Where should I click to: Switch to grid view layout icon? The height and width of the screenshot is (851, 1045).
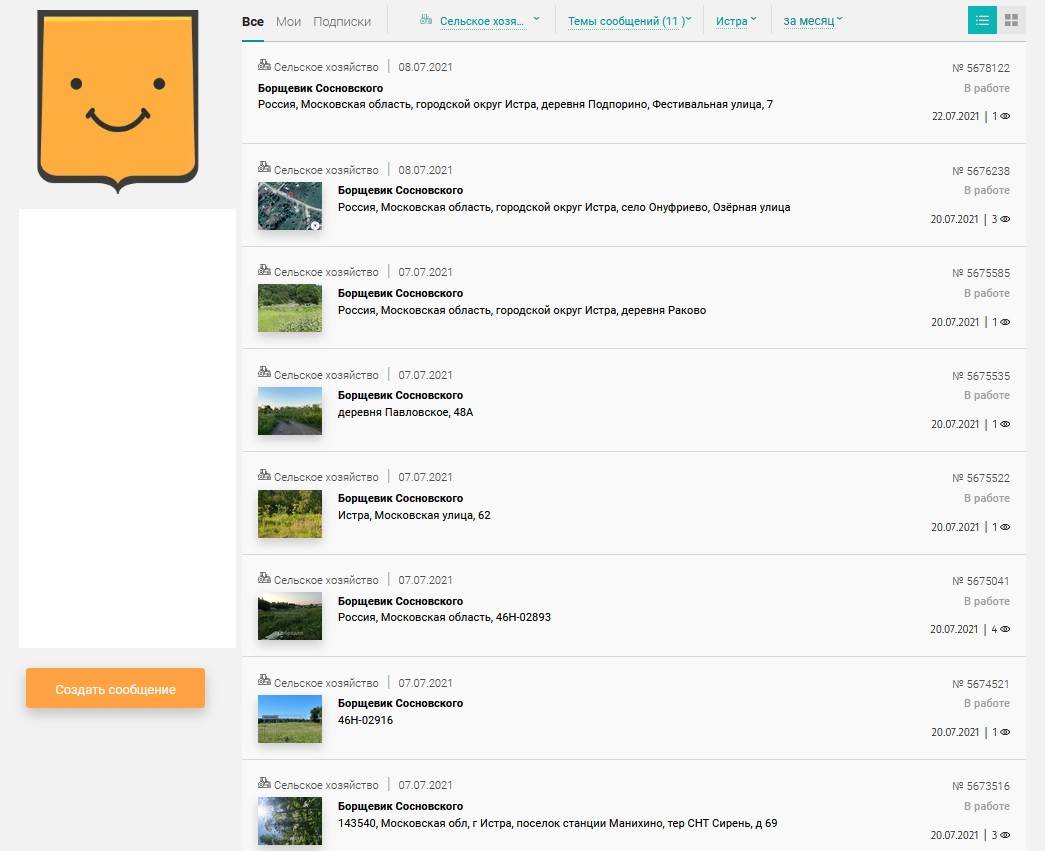(1011, 20)
